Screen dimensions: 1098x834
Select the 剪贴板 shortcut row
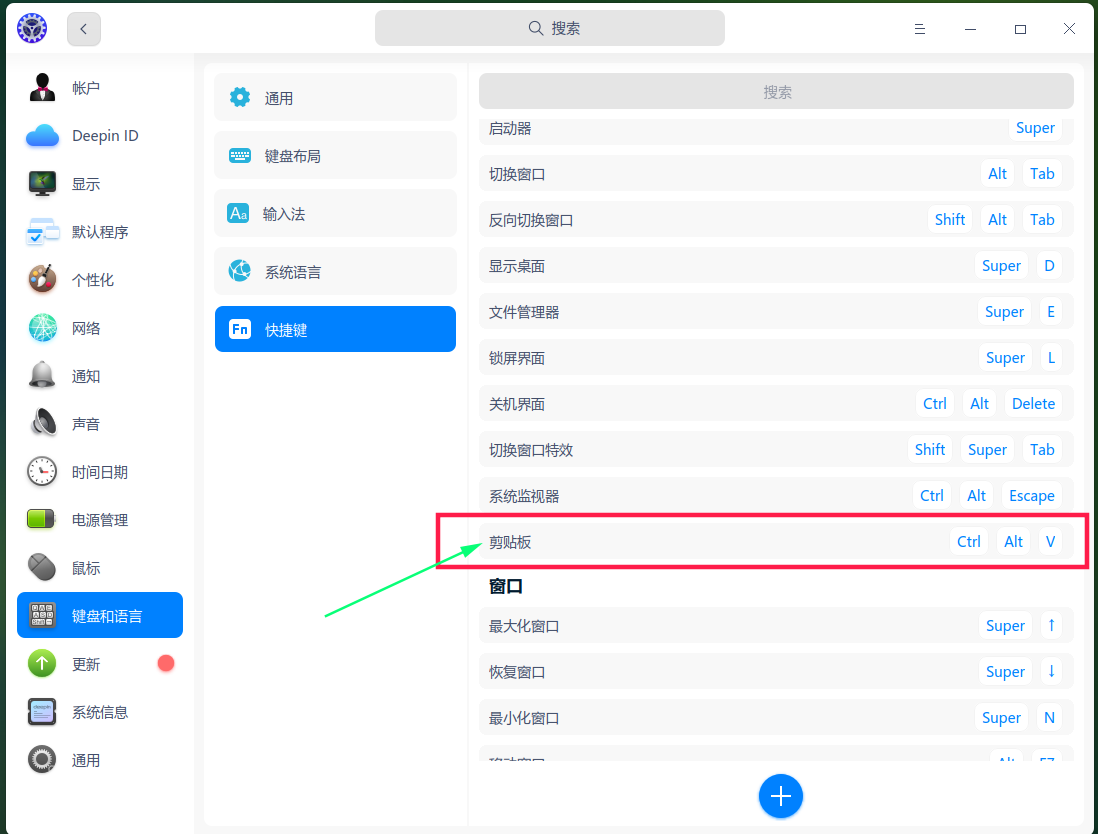click(x=776, y=542)
